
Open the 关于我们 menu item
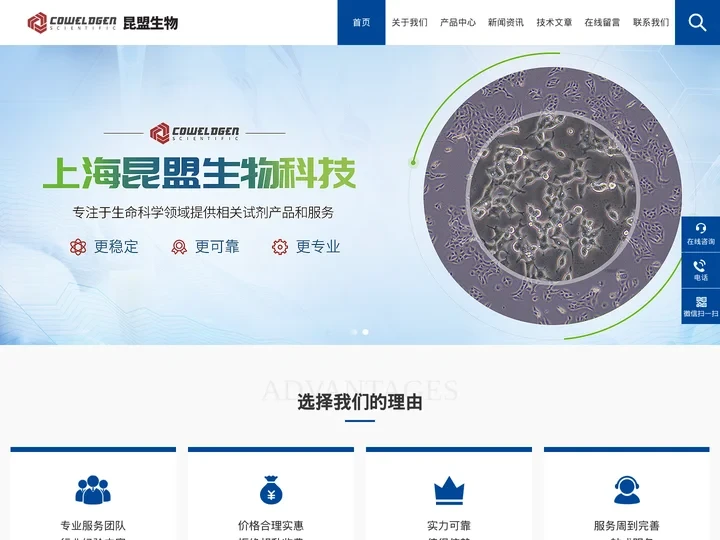(410, 22)
